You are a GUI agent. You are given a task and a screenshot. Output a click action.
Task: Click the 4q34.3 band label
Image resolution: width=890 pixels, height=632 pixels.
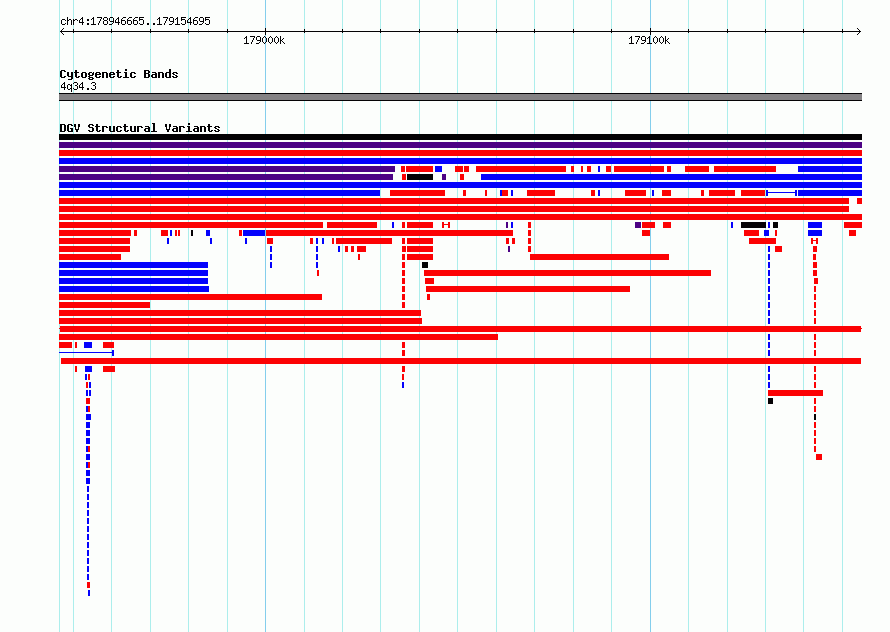(x=78, y=86)
